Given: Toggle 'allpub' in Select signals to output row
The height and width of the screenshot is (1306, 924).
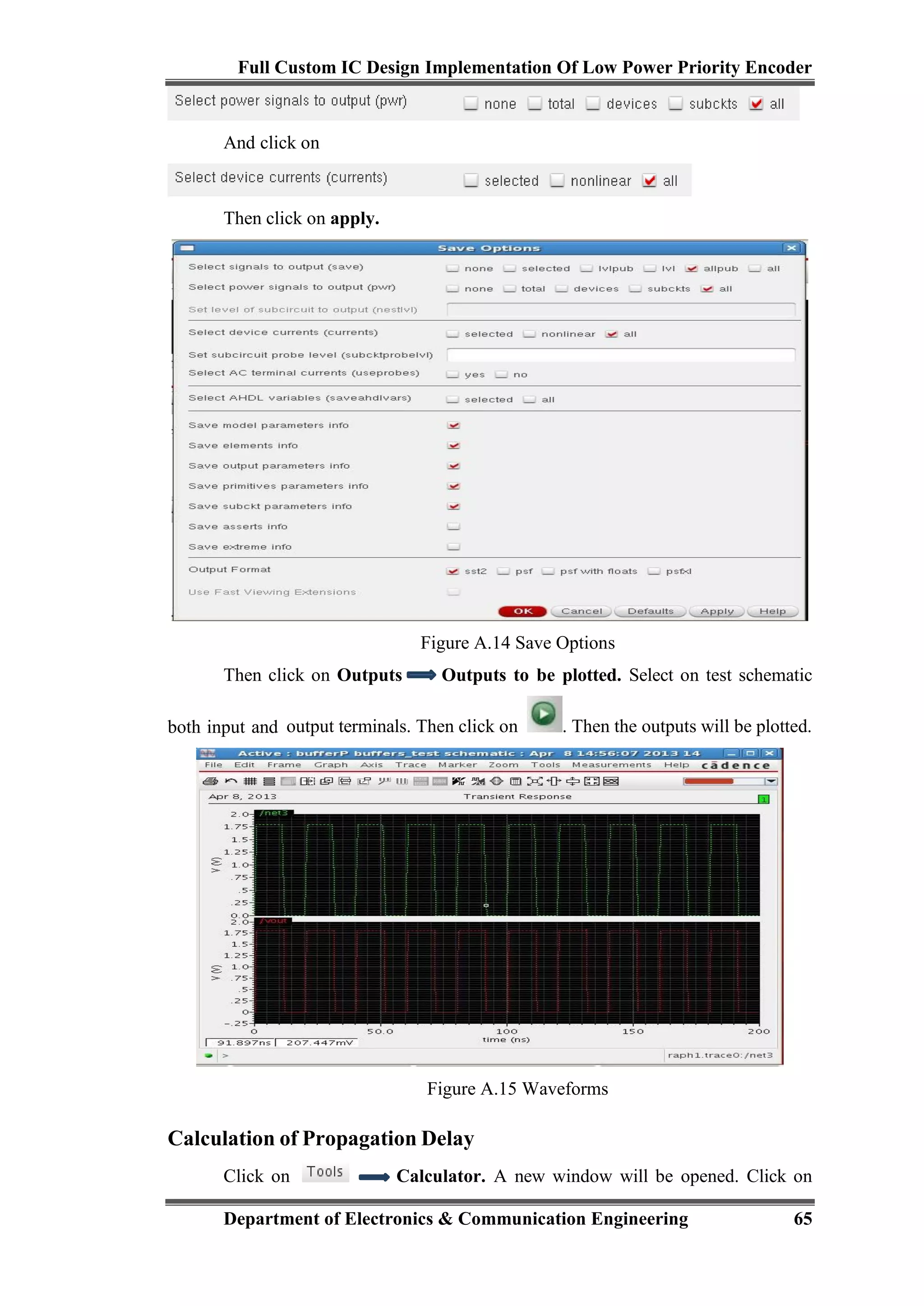Looking at the screenshot, I should [691, 268].
